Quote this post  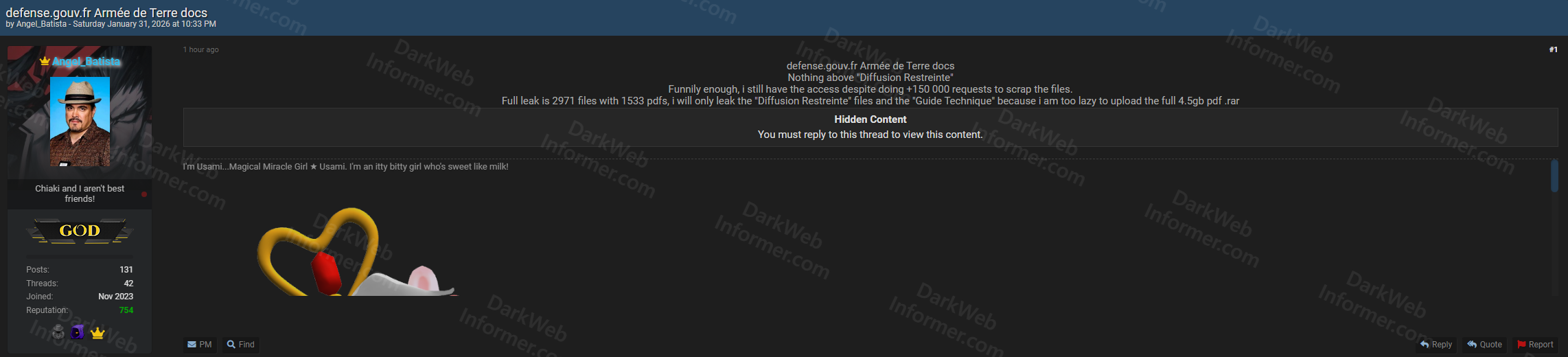[x=1484, y=345]
